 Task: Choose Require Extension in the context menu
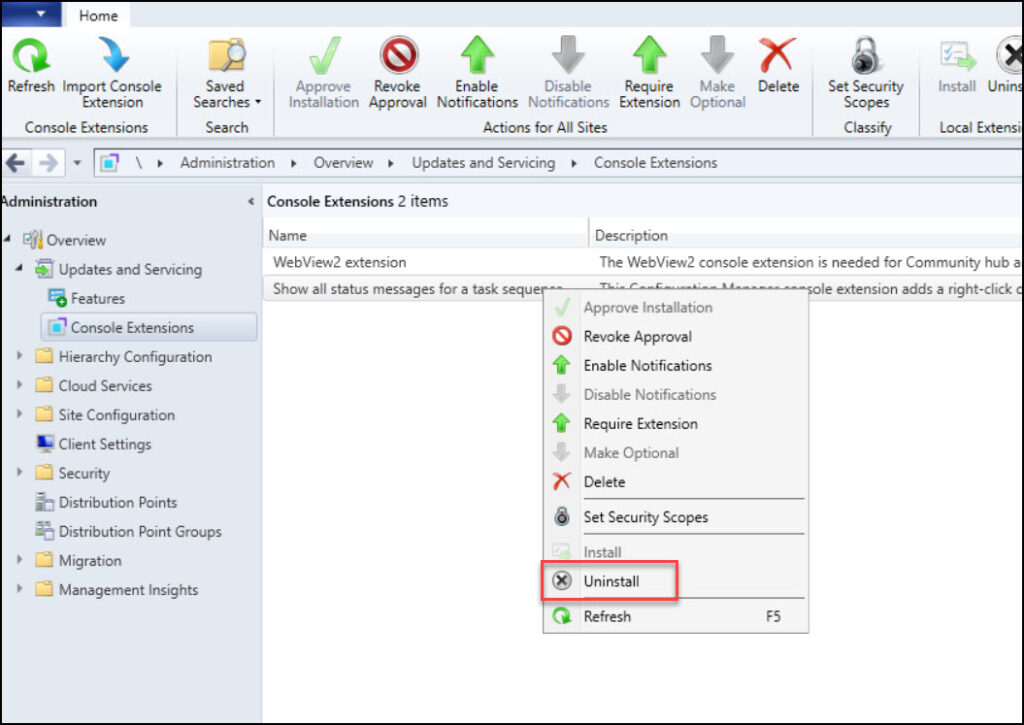tap(676, 423)
